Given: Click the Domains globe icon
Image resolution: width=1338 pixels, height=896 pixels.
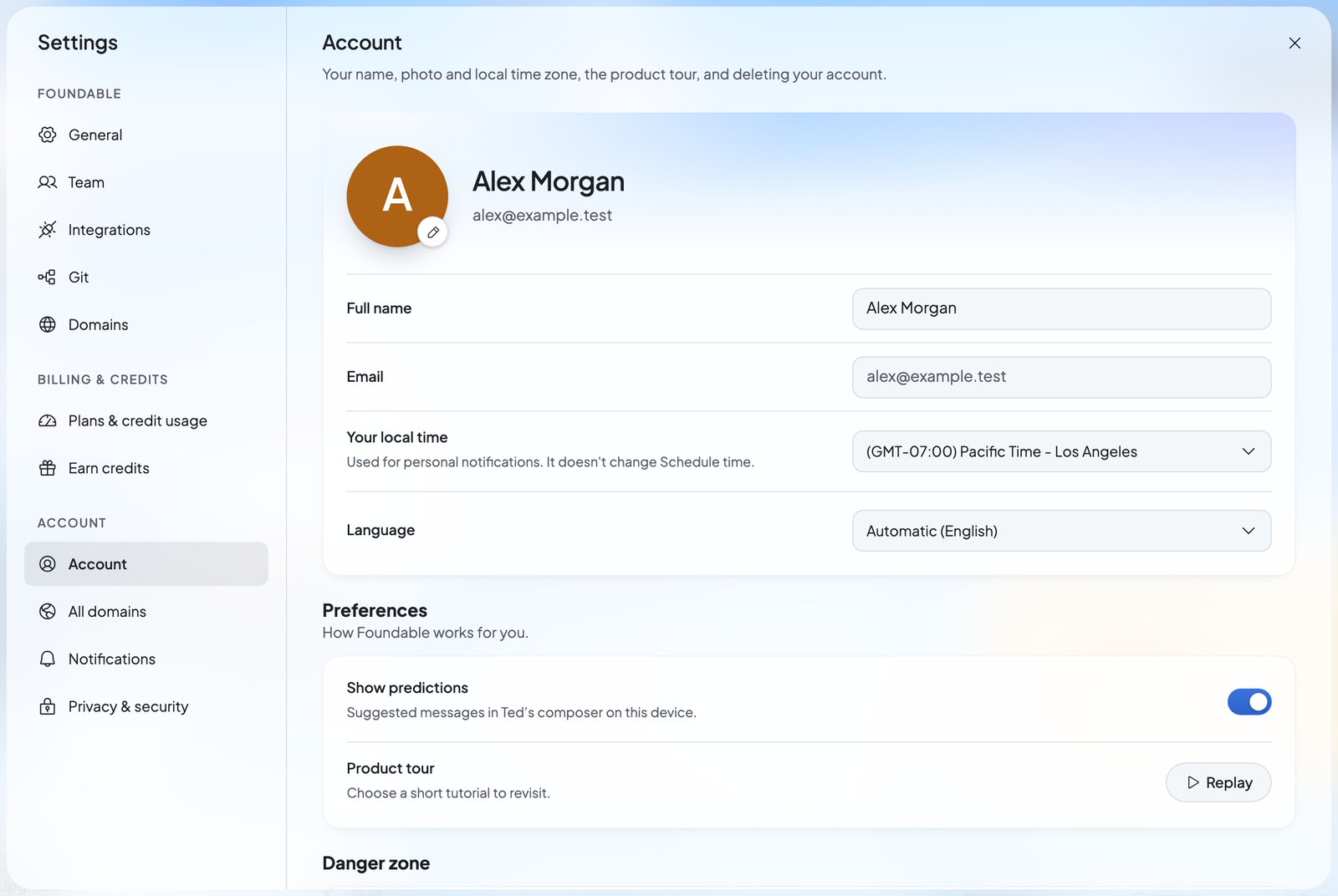Looking at the screenshot, I should click(x=48, y=324).
